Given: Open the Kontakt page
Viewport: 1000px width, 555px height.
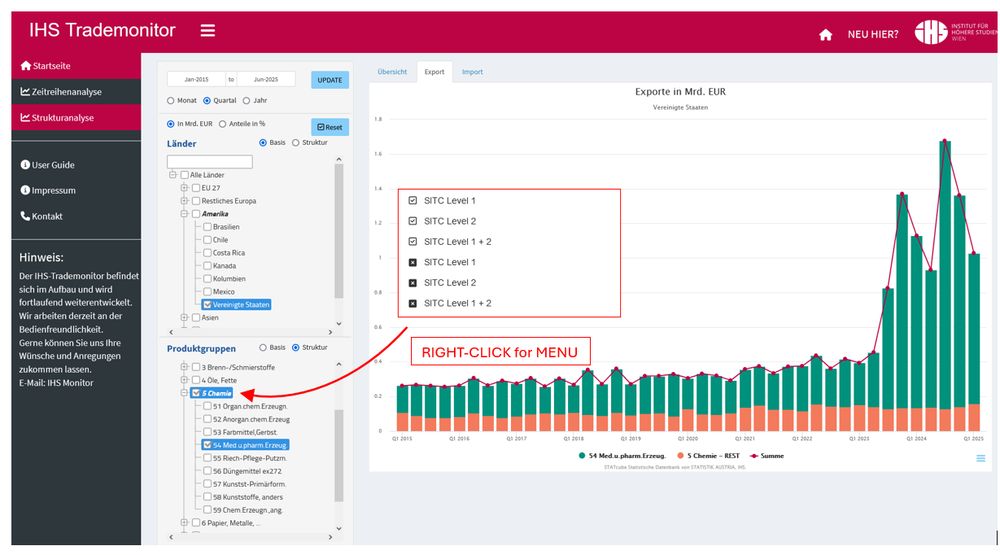Looking at the screenshot, I should 41,216.
